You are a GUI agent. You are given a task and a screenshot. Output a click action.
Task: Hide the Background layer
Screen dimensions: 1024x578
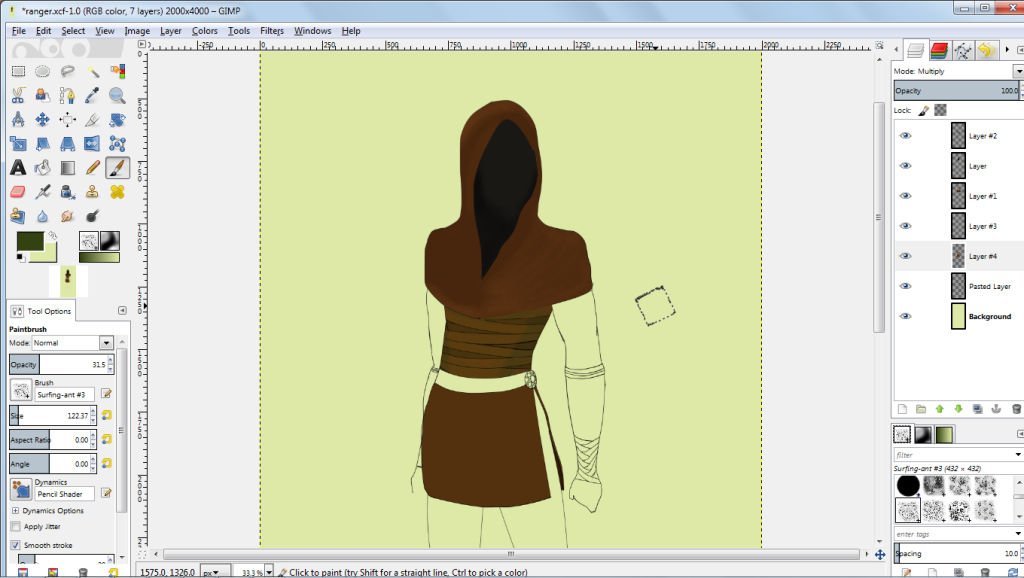(x=906, y=317)
